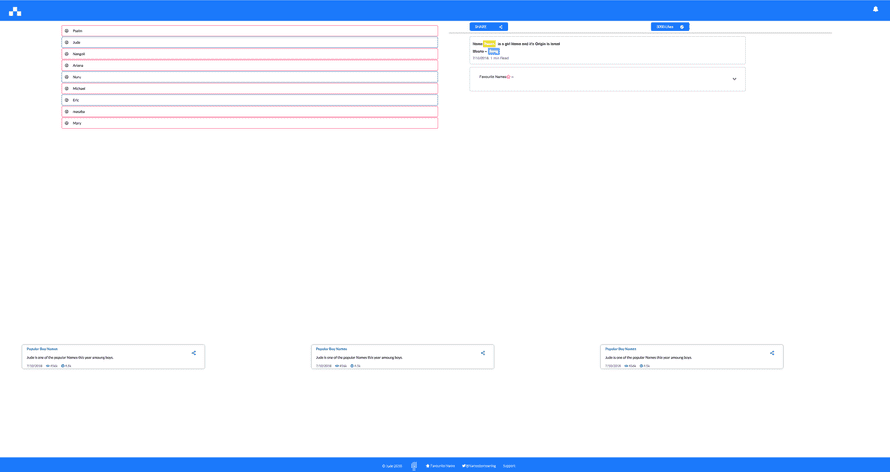
Task: Open Popular Boy Names title on left card
Action: coord(42,349)
